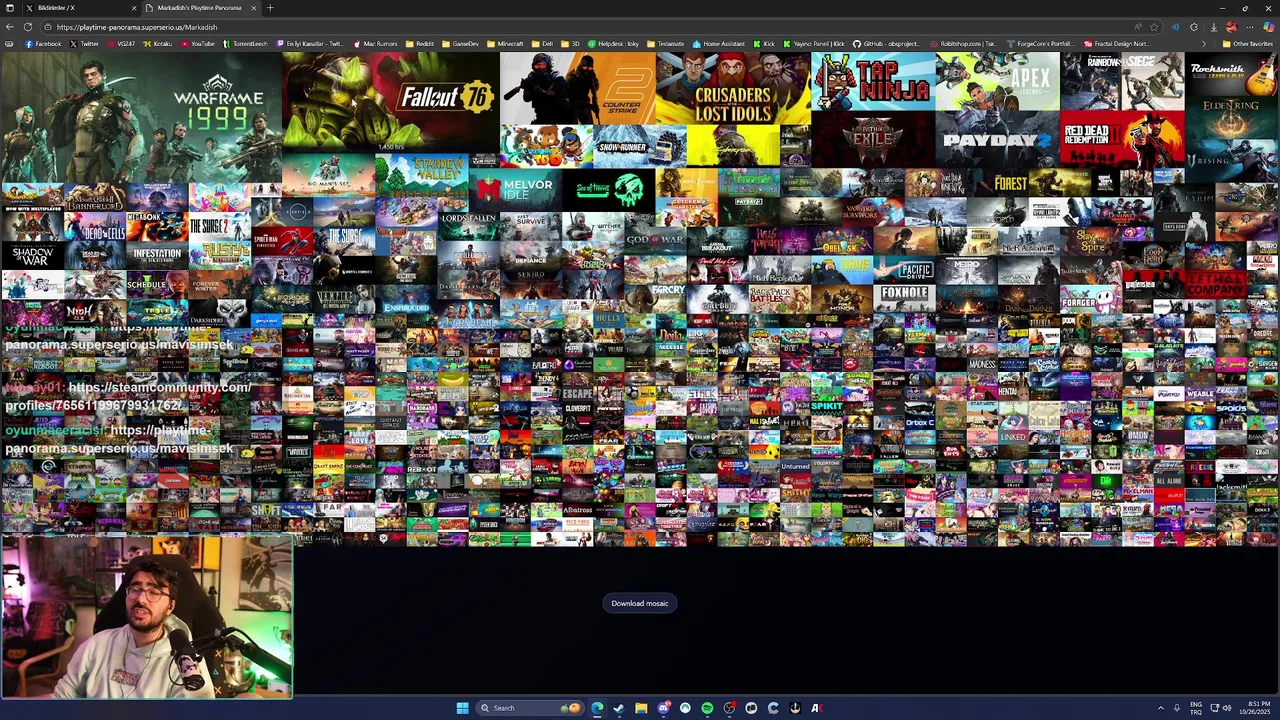Select the Payday 2 tile
This screenshot has width=1280, height=720.
[x=997, y=139]
